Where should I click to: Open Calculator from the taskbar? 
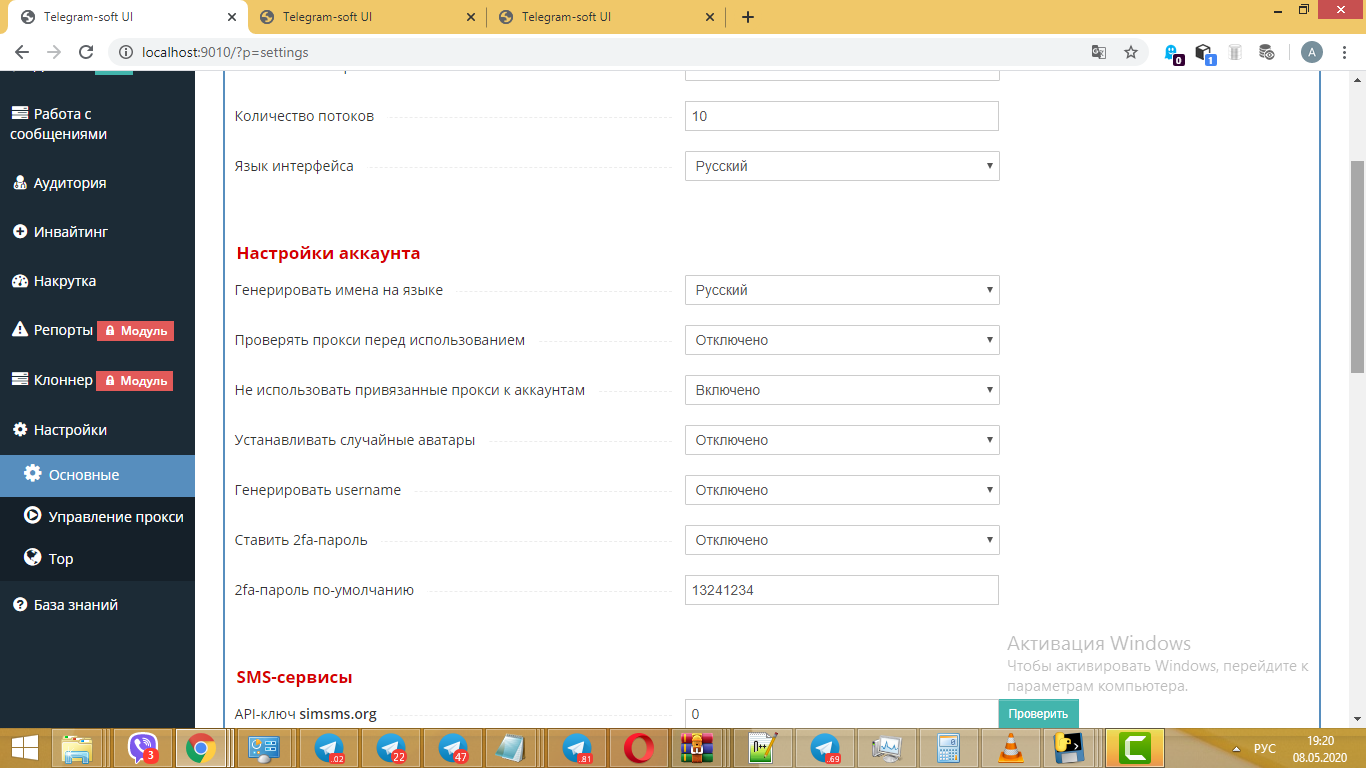[949, 747]
